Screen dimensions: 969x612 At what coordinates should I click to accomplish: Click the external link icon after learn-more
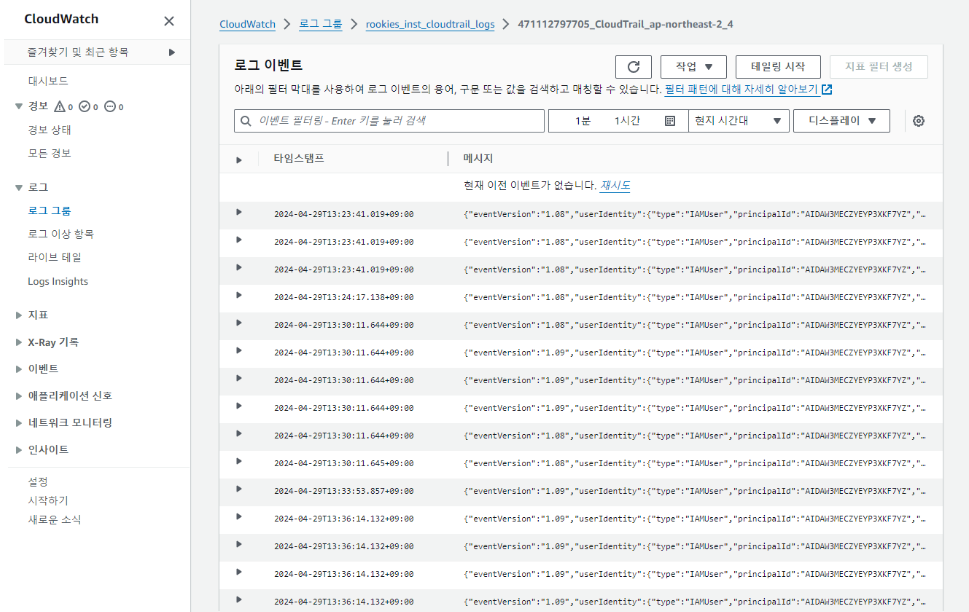pos(827,90)
